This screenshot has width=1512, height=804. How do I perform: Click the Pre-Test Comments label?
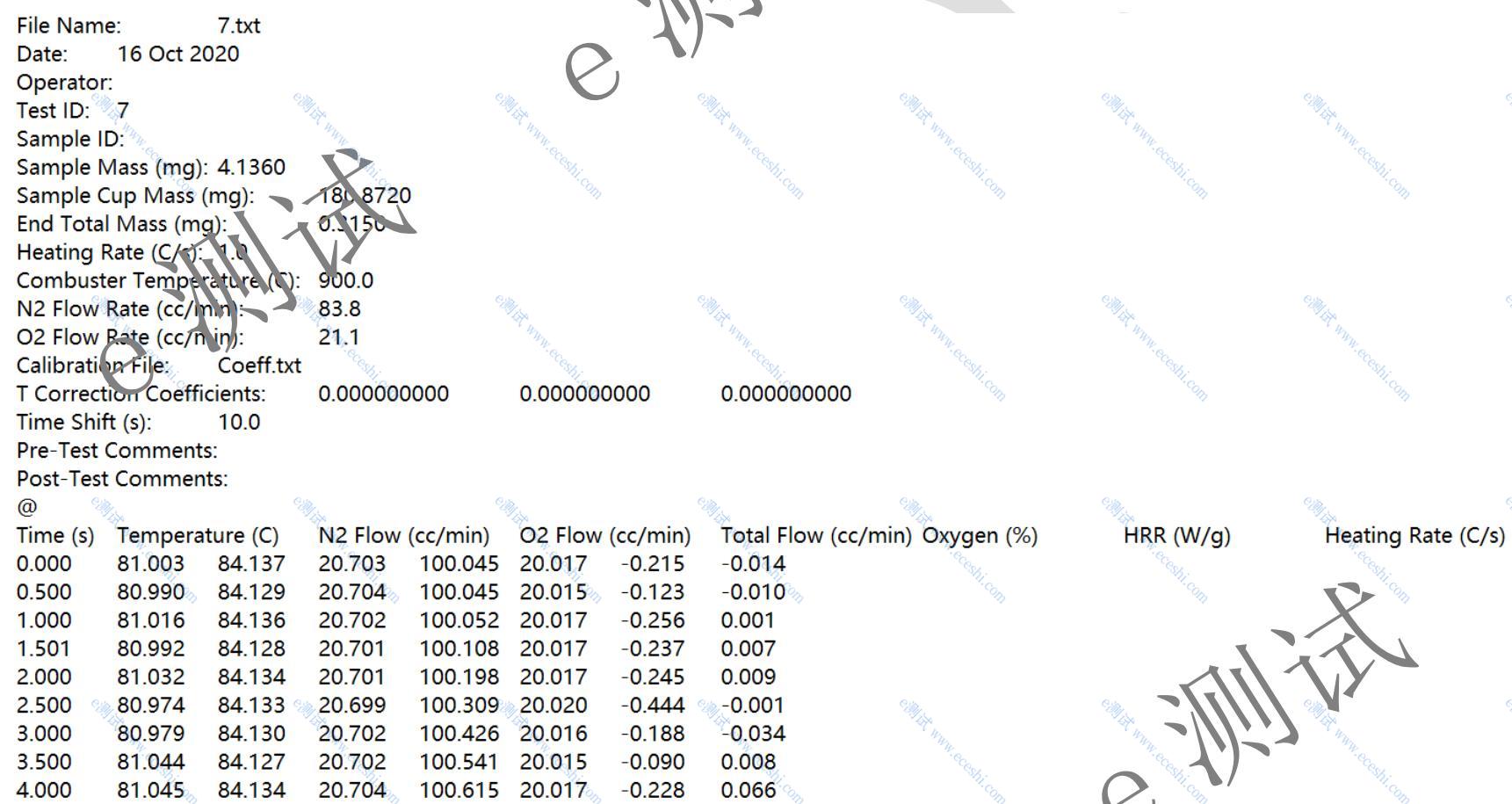pos(117,451)
